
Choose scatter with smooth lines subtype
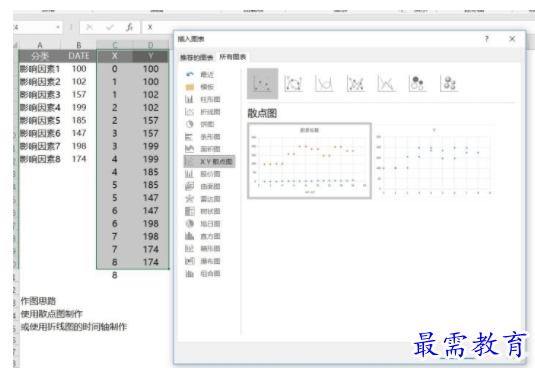(x=324, y=84)
